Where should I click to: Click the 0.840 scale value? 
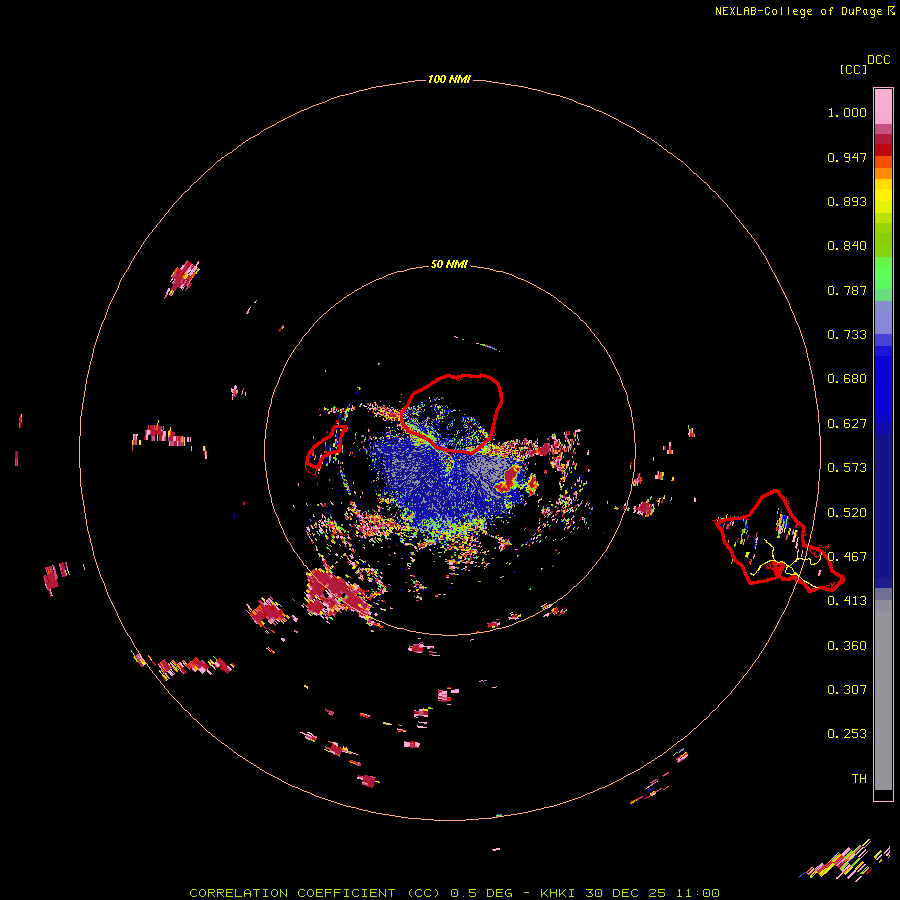coord(847,246)
